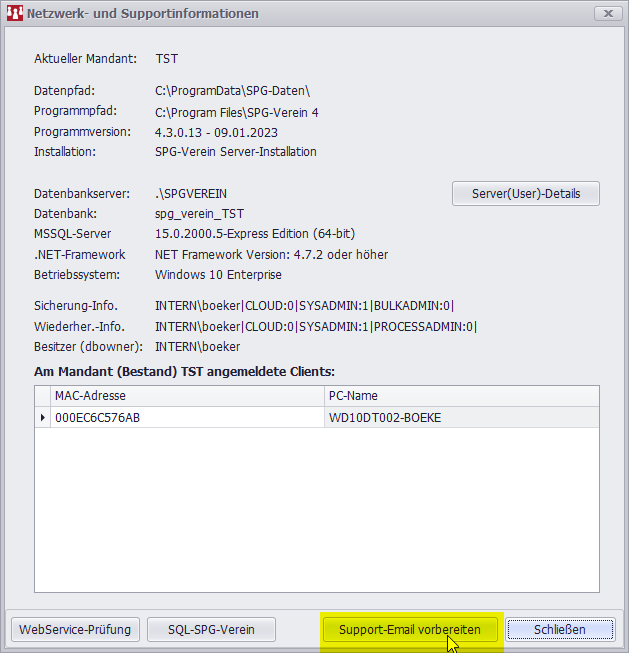Prepare support email via Support-Email vorbereiten

[x=410, y=629]
